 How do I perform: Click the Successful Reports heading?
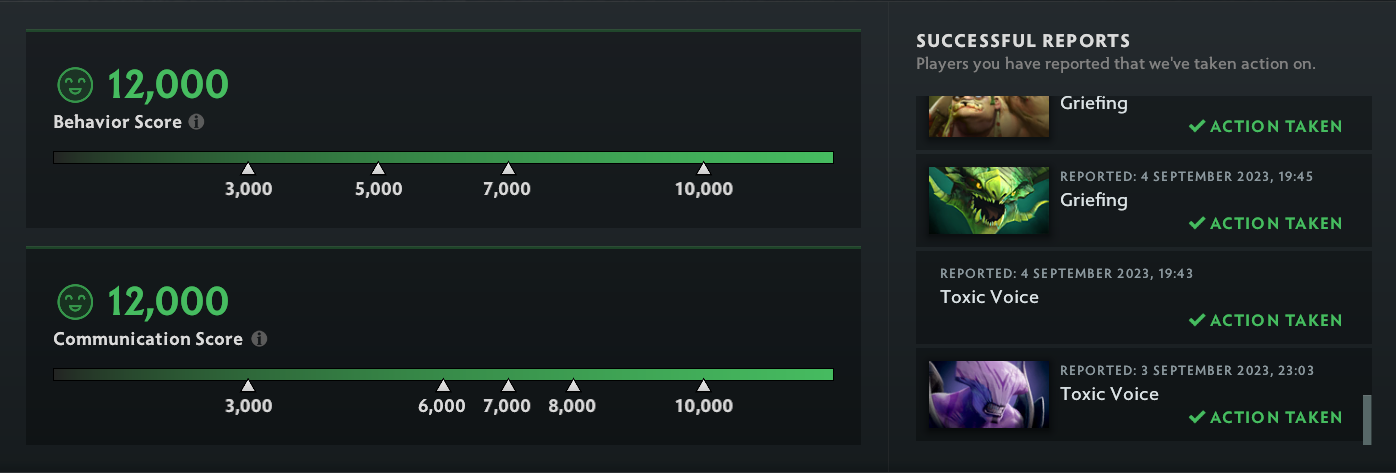pyautogui.click(x=1023, y=41)
